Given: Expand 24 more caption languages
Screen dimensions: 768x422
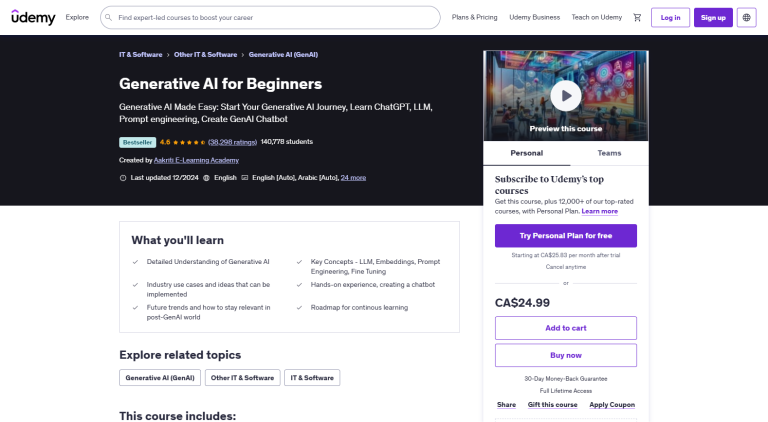Looking at the screenshot, I should [353, 178].
